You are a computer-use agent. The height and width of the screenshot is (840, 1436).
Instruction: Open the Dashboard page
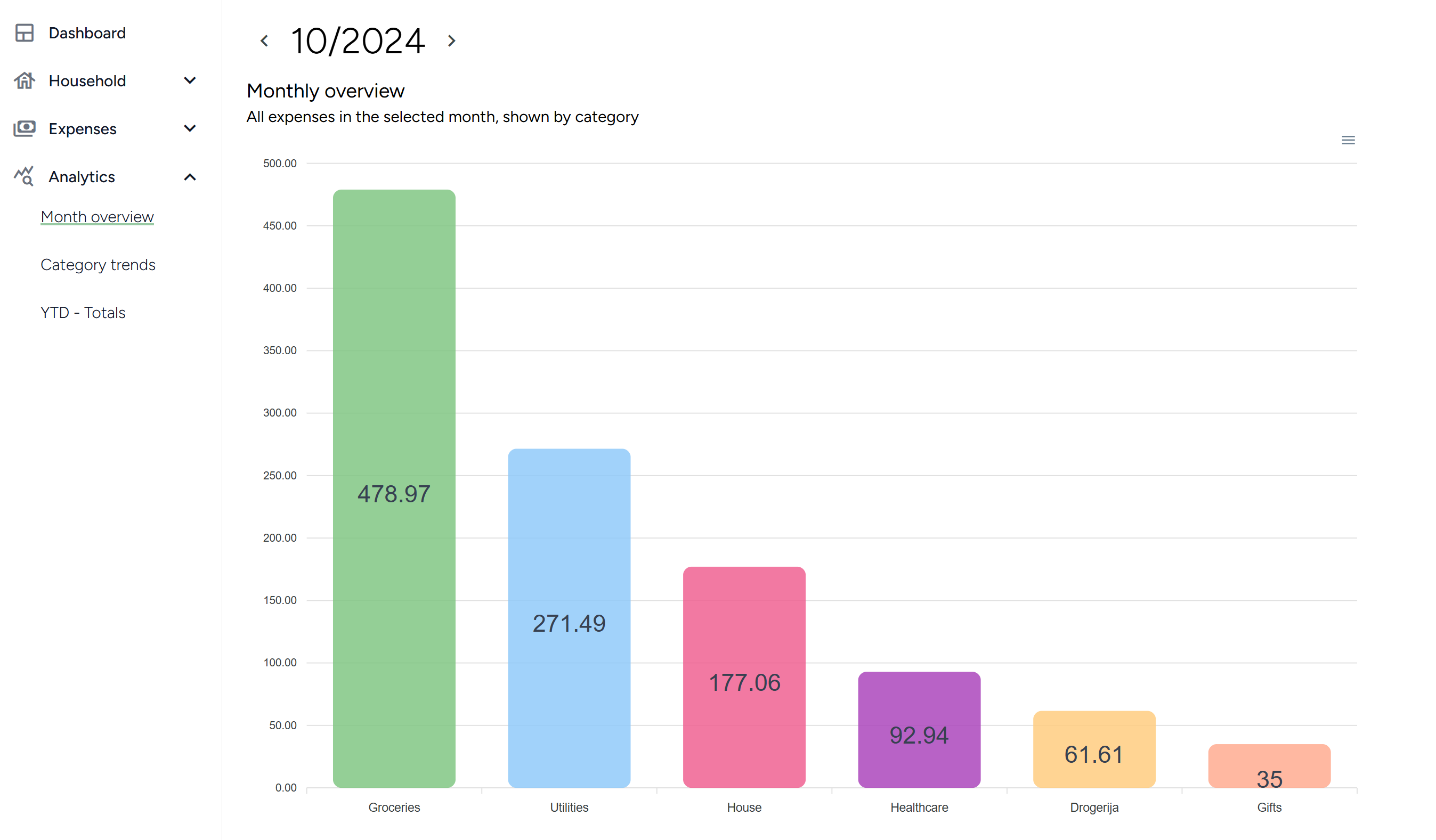[87, 33]
